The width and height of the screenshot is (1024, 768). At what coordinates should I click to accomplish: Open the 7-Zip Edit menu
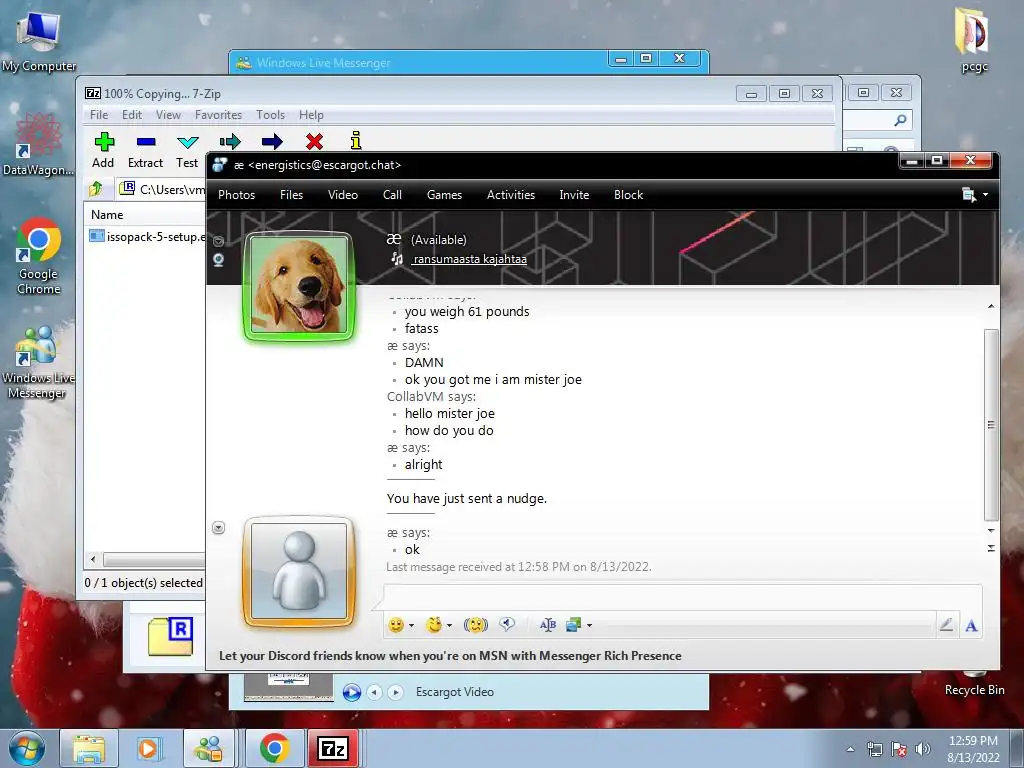point(132,115)
